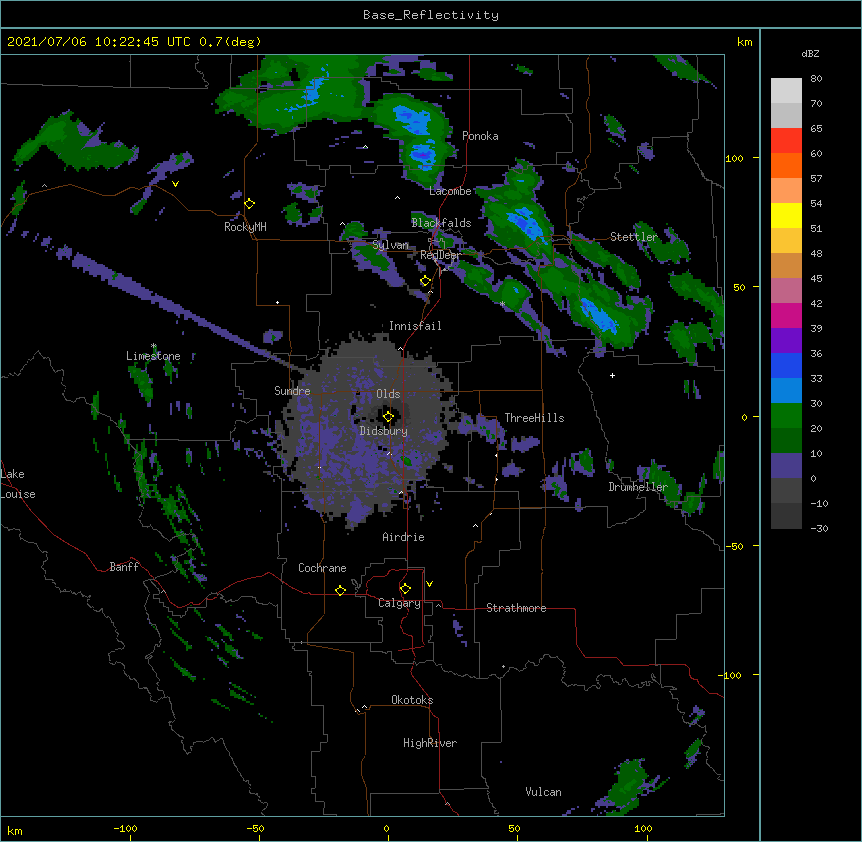This screenshot has height=842, width=862.
Task: Click the Base_Reflectivity title
Action: (431, 15)
